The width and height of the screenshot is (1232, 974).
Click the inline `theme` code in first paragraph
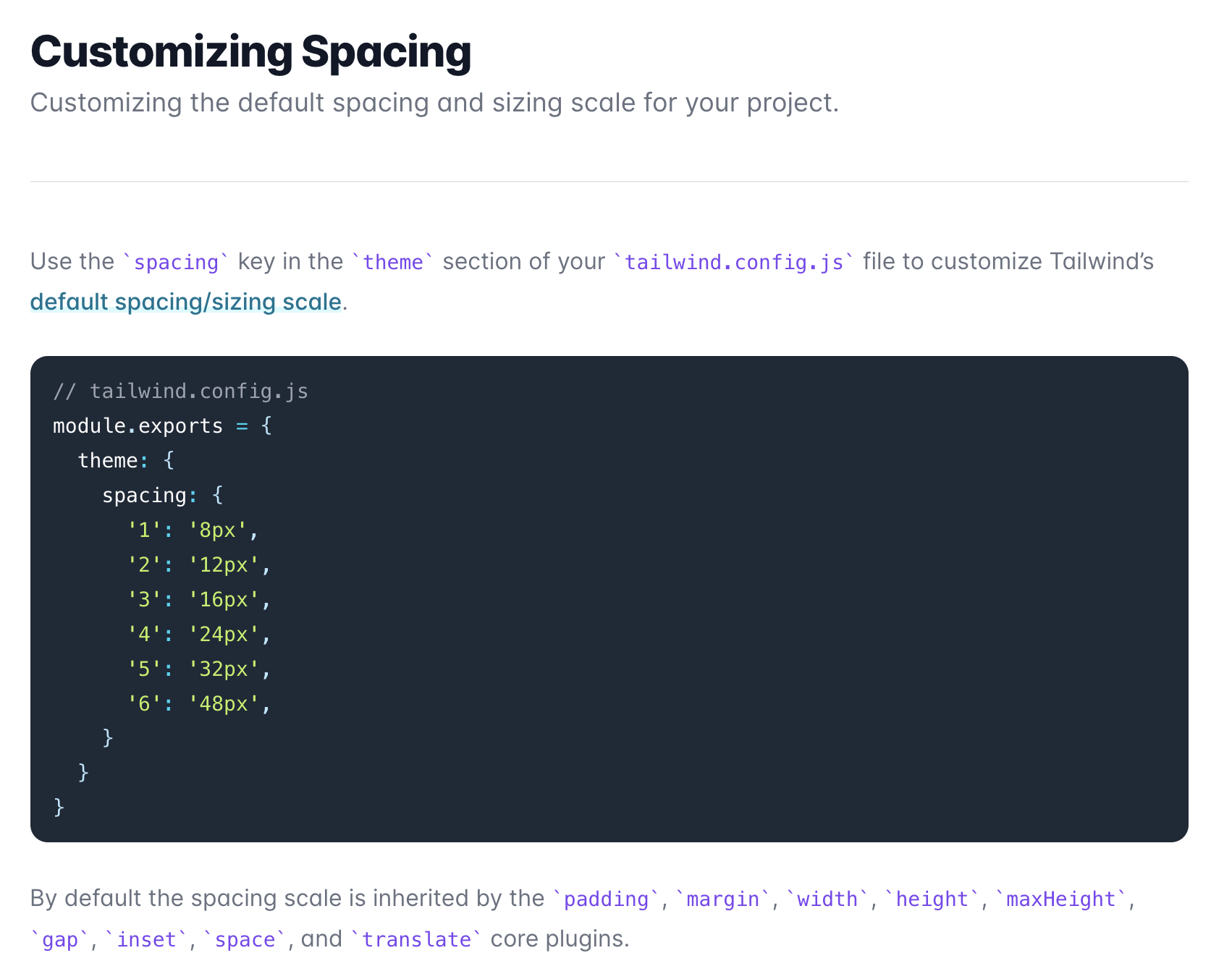[393, 262]
